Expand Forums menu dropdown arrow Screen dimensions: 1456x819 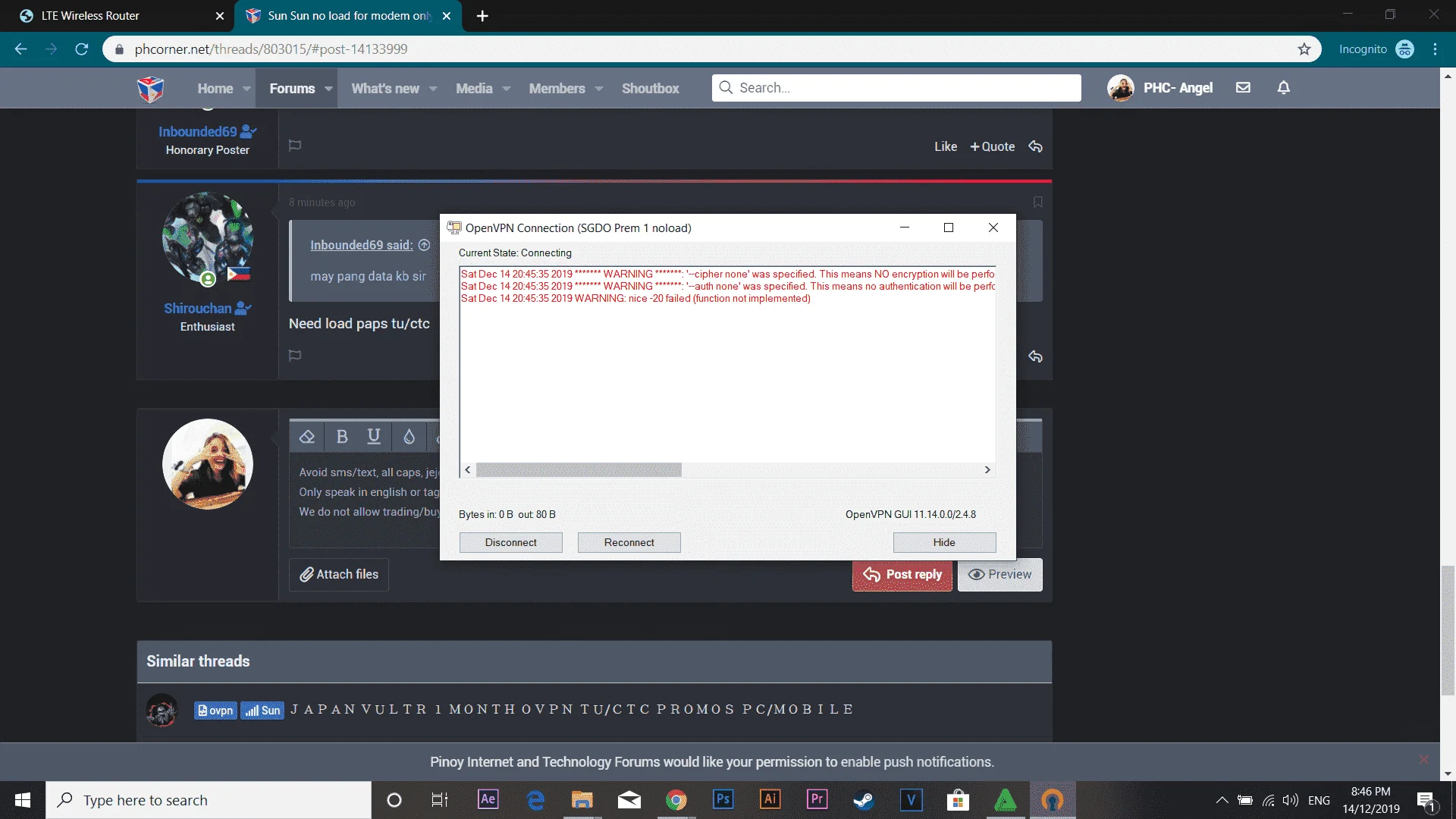coord(328,89)
